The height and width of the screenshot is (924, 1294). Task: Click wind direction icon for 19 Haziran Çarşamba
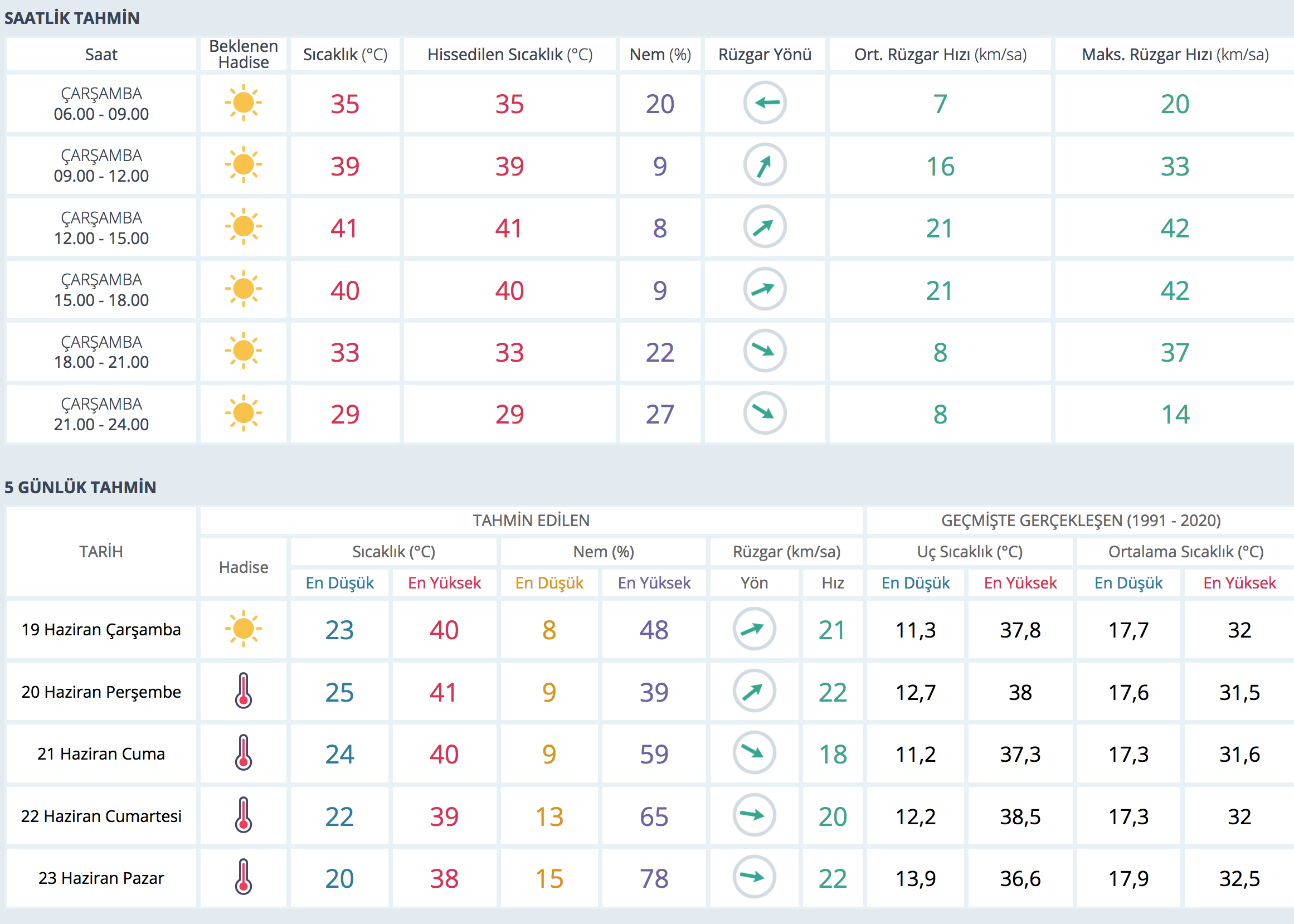(x=754, y=629)
